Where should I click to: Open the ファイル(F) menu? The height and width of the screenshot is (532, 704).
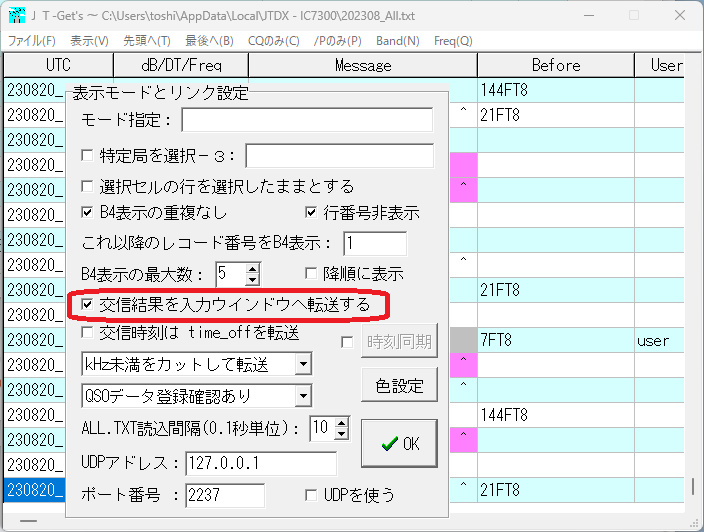tap(31, 41)
